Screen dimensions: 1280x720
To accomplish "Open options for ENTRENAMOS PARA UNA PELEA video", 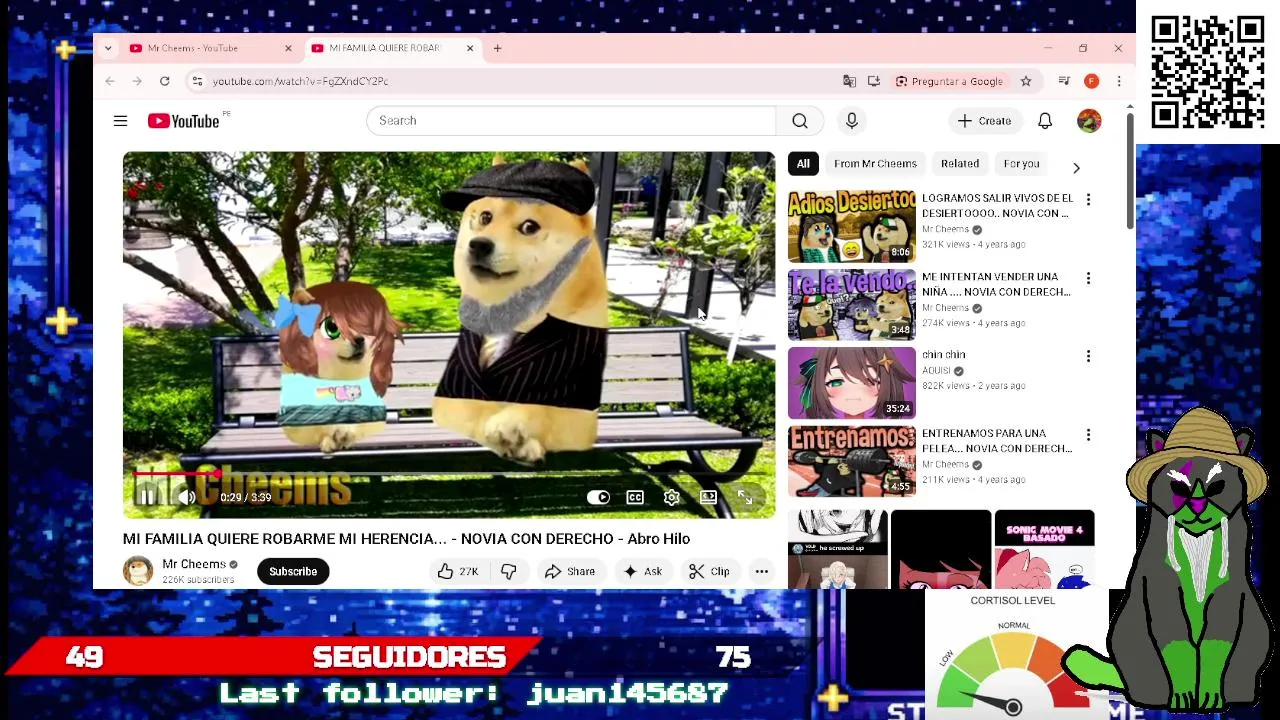I will coord(1088,435).
